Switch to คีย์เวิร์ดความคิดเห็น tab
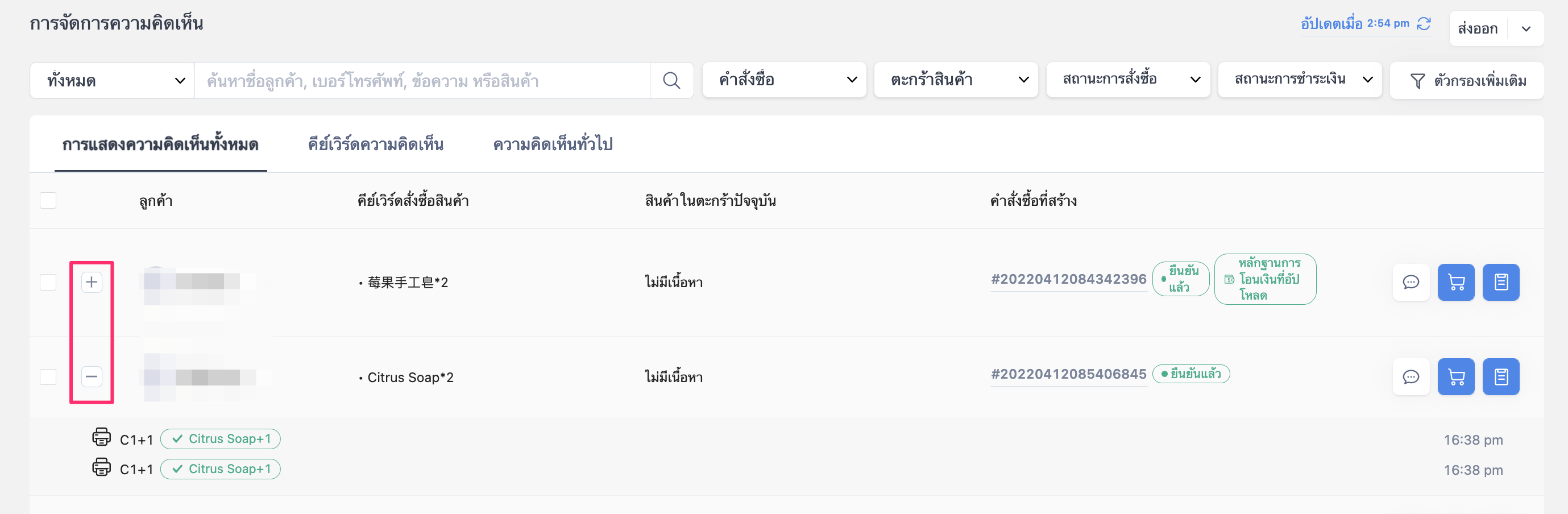1568x514 pixels. point(376,144)
